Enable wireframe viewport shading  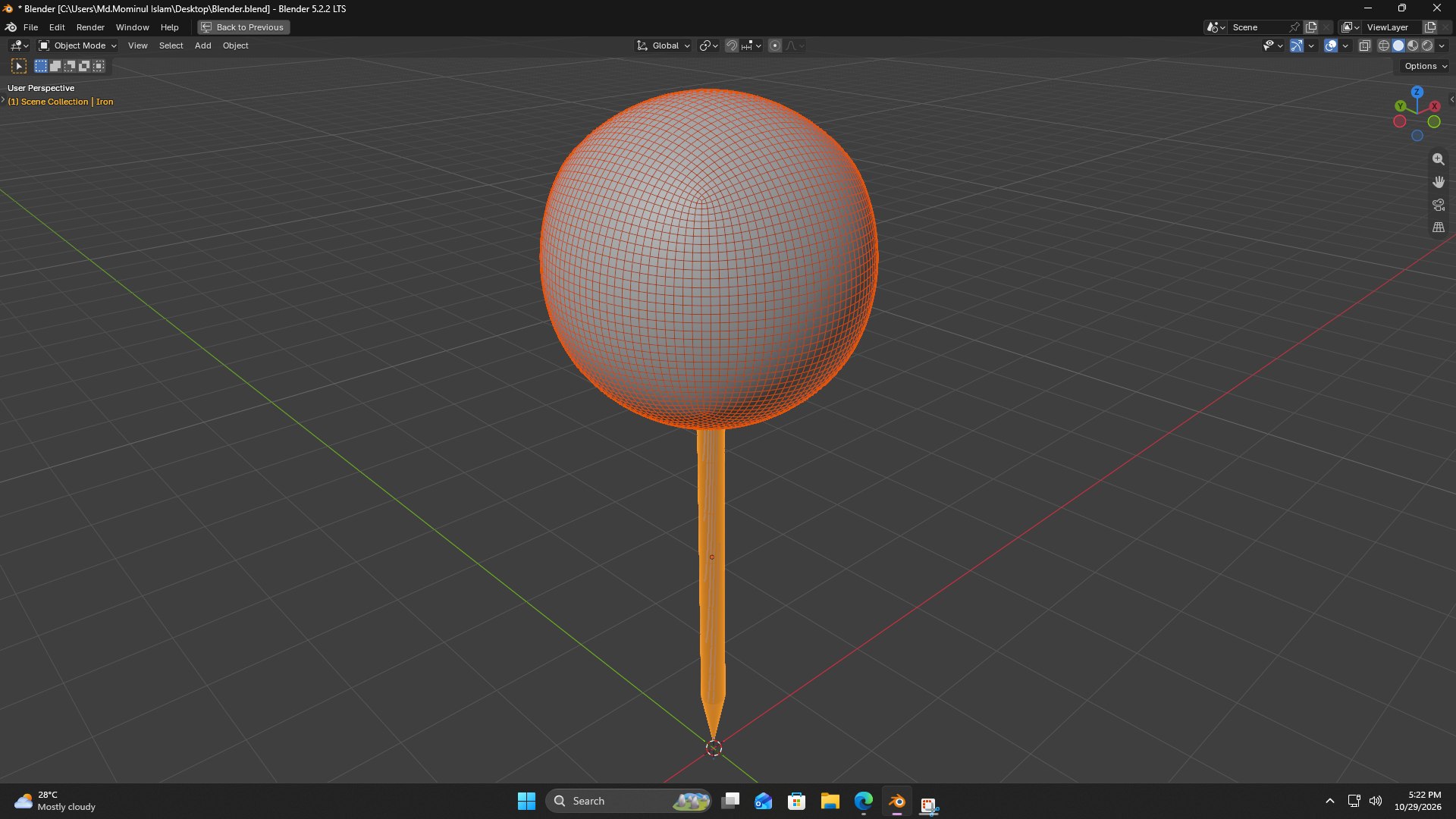[1384, 45]
